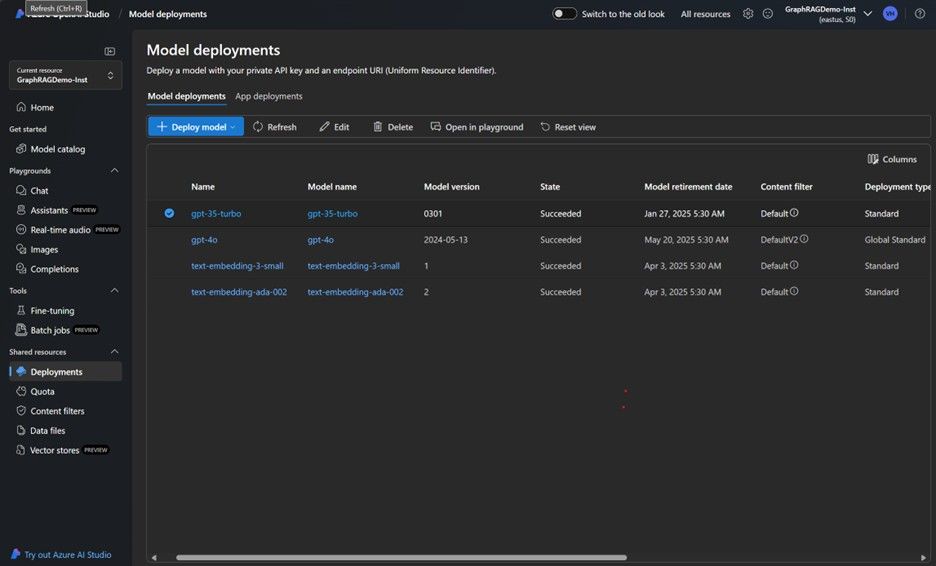Collapse the left navigation panel icon
Image resolution: width=936 pixels, height=566 pixels.
point(110,51)
